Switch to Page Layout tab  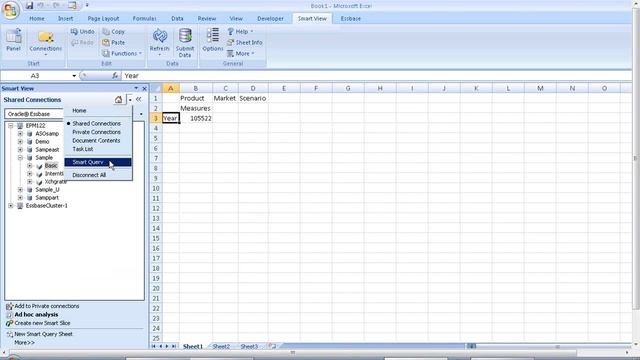103,18
